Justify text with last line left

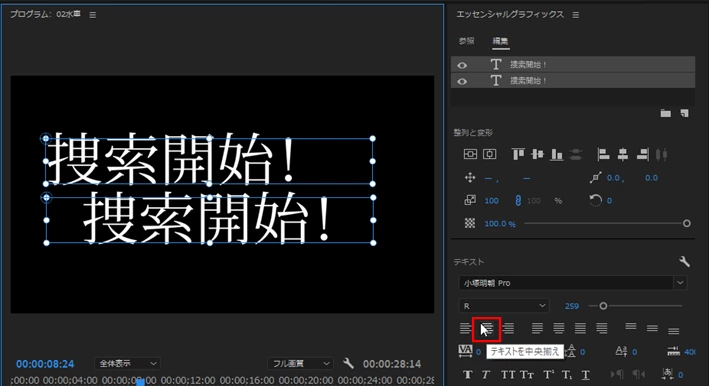click(537, 328)
